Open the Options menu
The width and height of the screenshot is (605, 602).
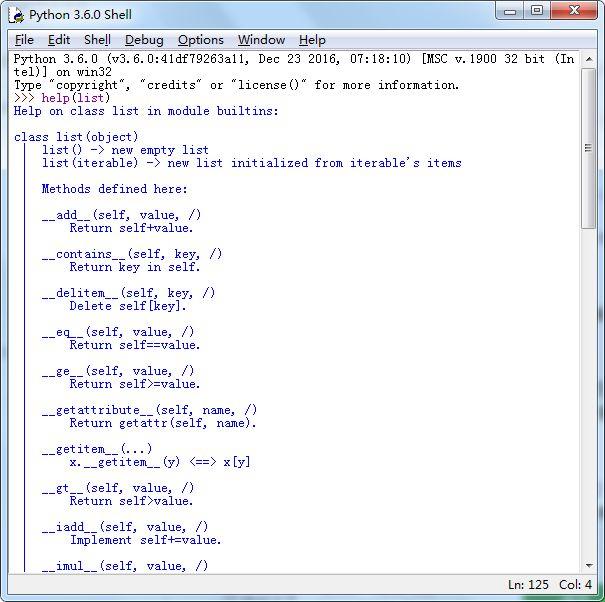[201, 40]
